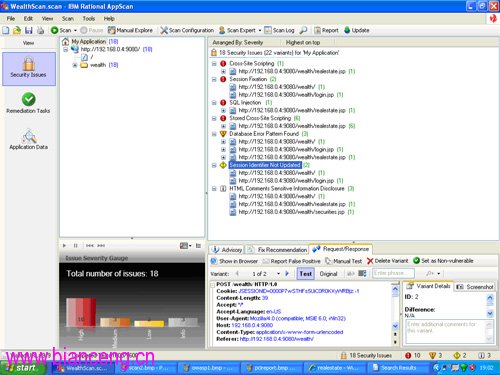Viewport: 500px width, 375px height.
Task: Click Report False Positive
Action: tap(292, 261)
